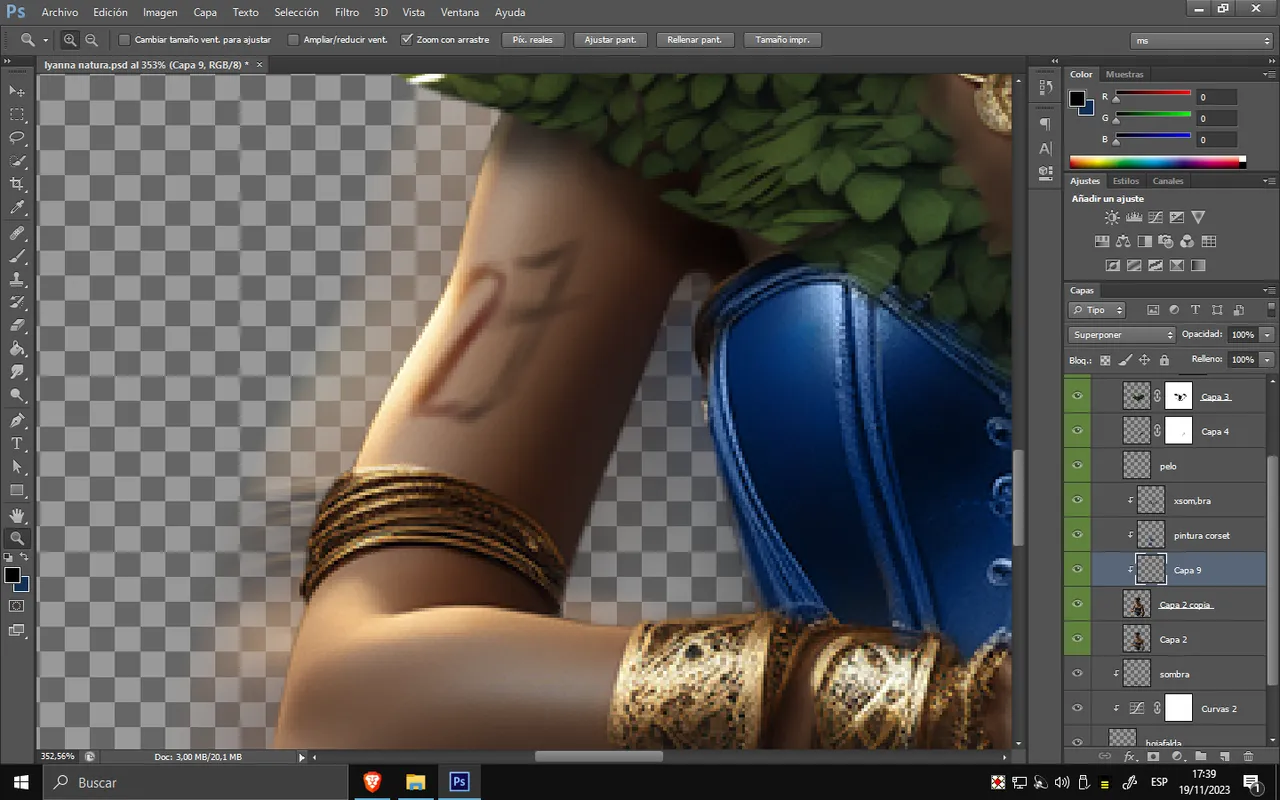The image size is (1280, 800).
Task: Open the Archivo menu
Action: pyautogui.click(x=60, y=12)
